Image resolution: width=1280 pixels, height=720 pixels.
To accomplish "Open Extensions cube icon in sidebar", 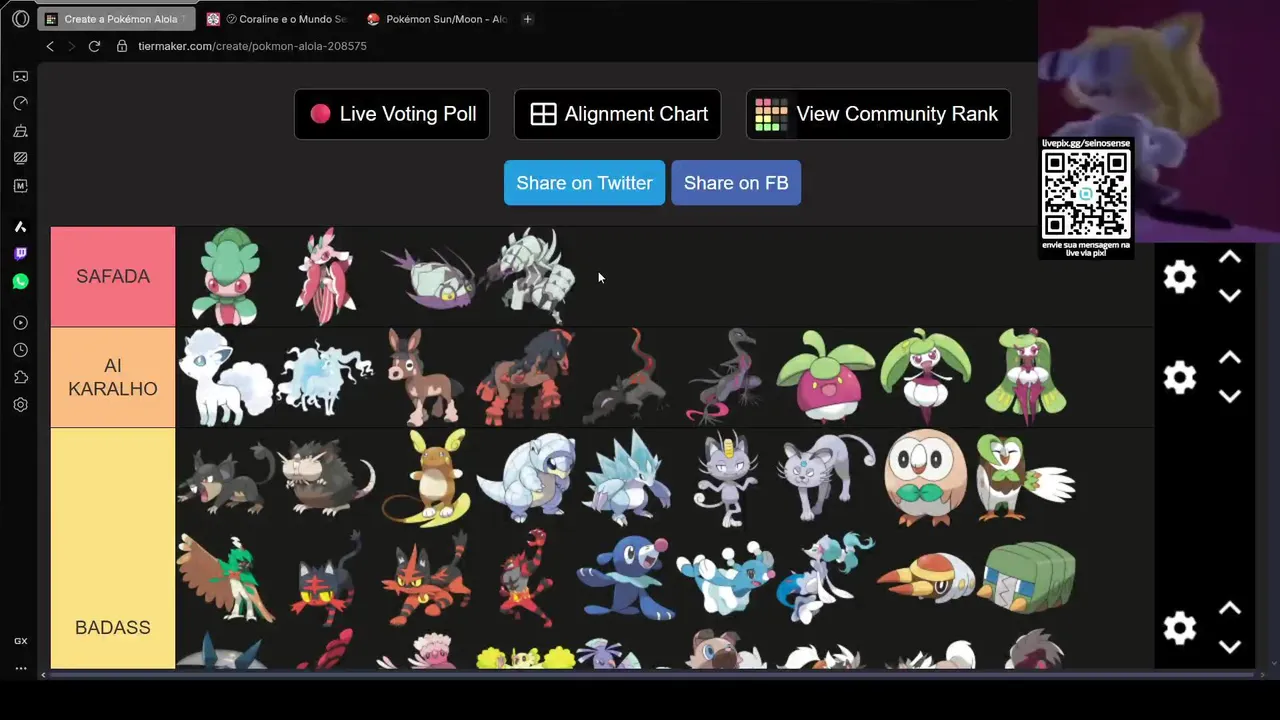I will [x=20, y=377].
